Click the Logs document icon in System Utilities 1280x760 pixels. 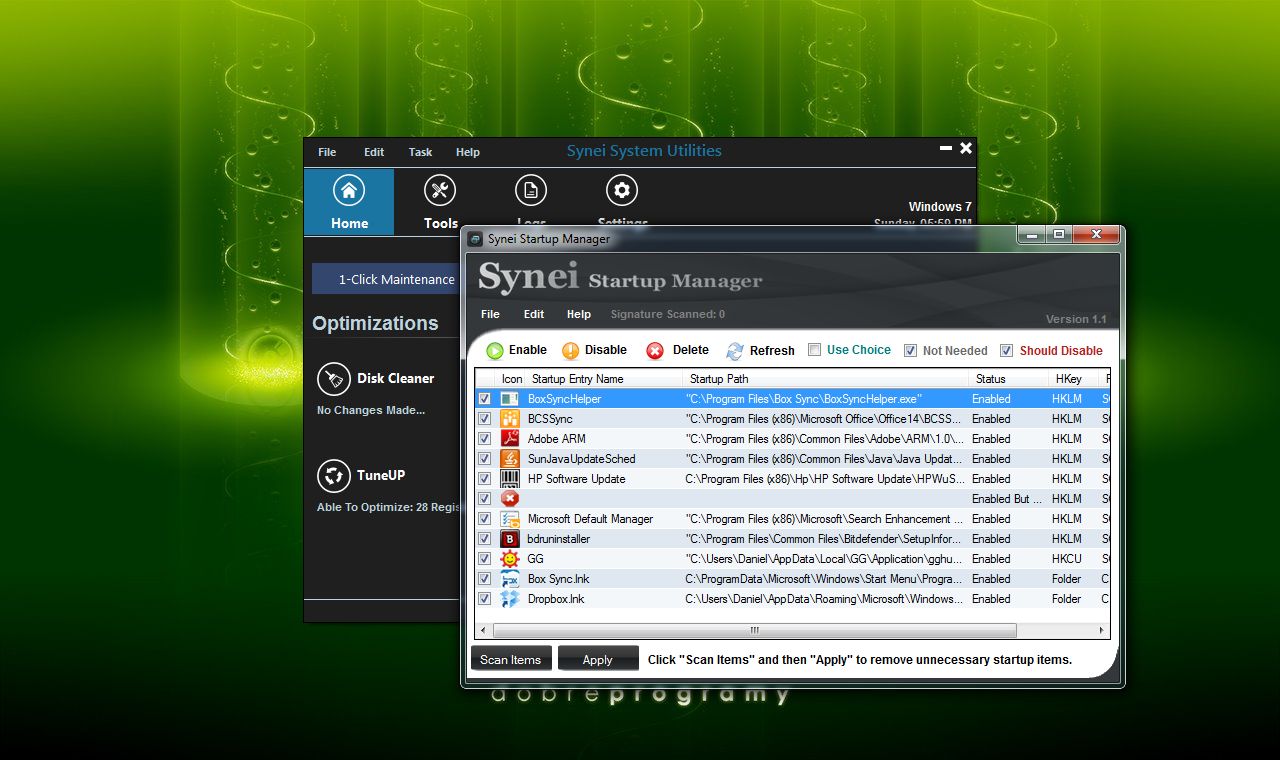tap(531, 190)
